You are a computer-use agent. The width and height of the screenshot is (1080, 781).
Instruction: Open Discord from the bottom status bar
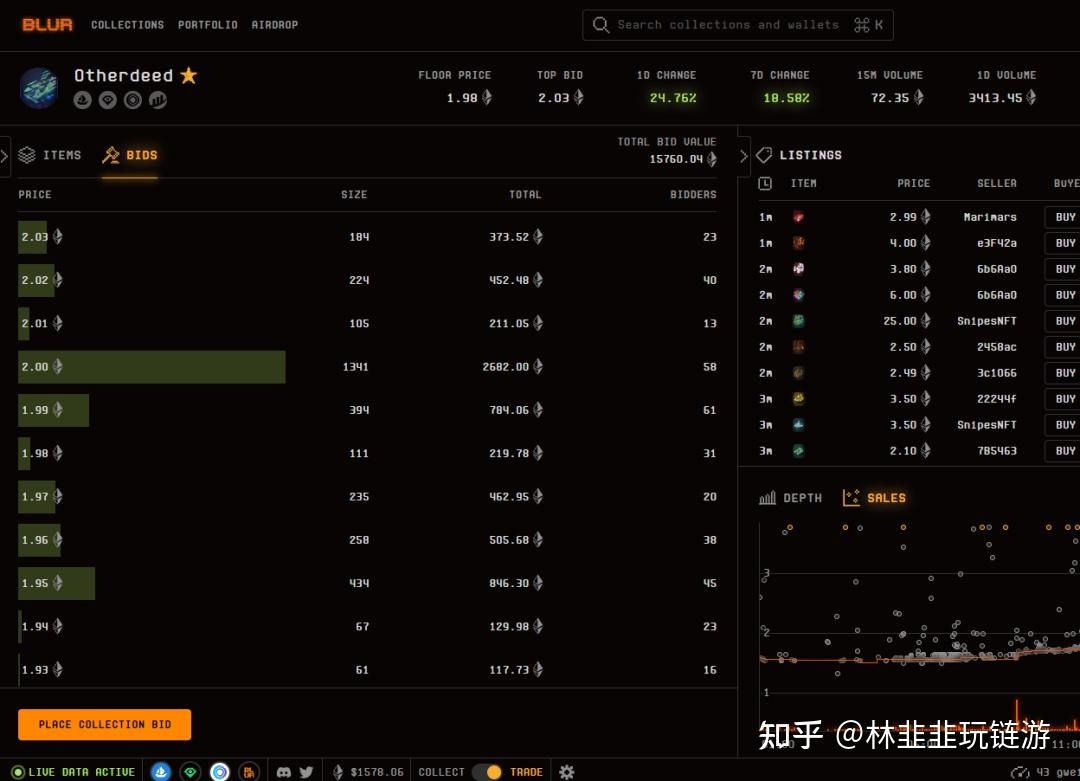(x=284, y=771)
